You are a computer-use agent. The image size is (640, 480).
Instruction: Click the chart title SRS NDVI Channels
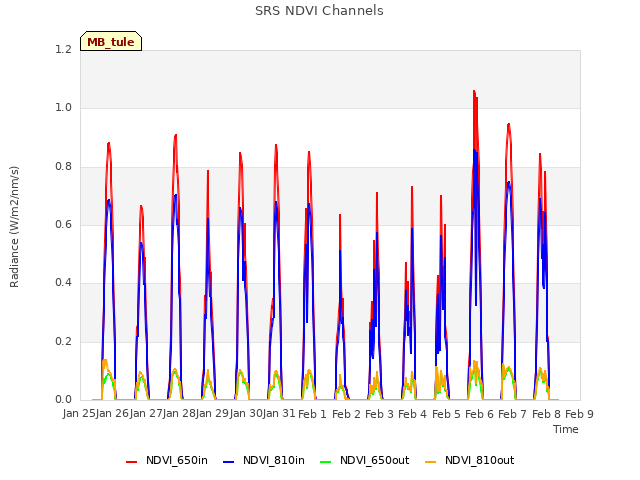point(319,11)
